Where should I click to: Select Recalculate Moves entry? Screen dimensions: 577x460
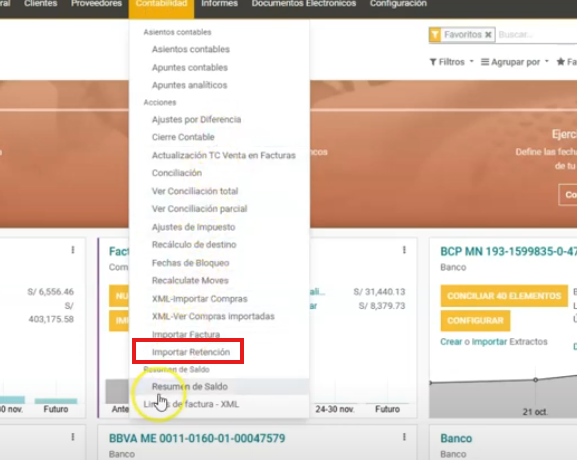[190, 280]
